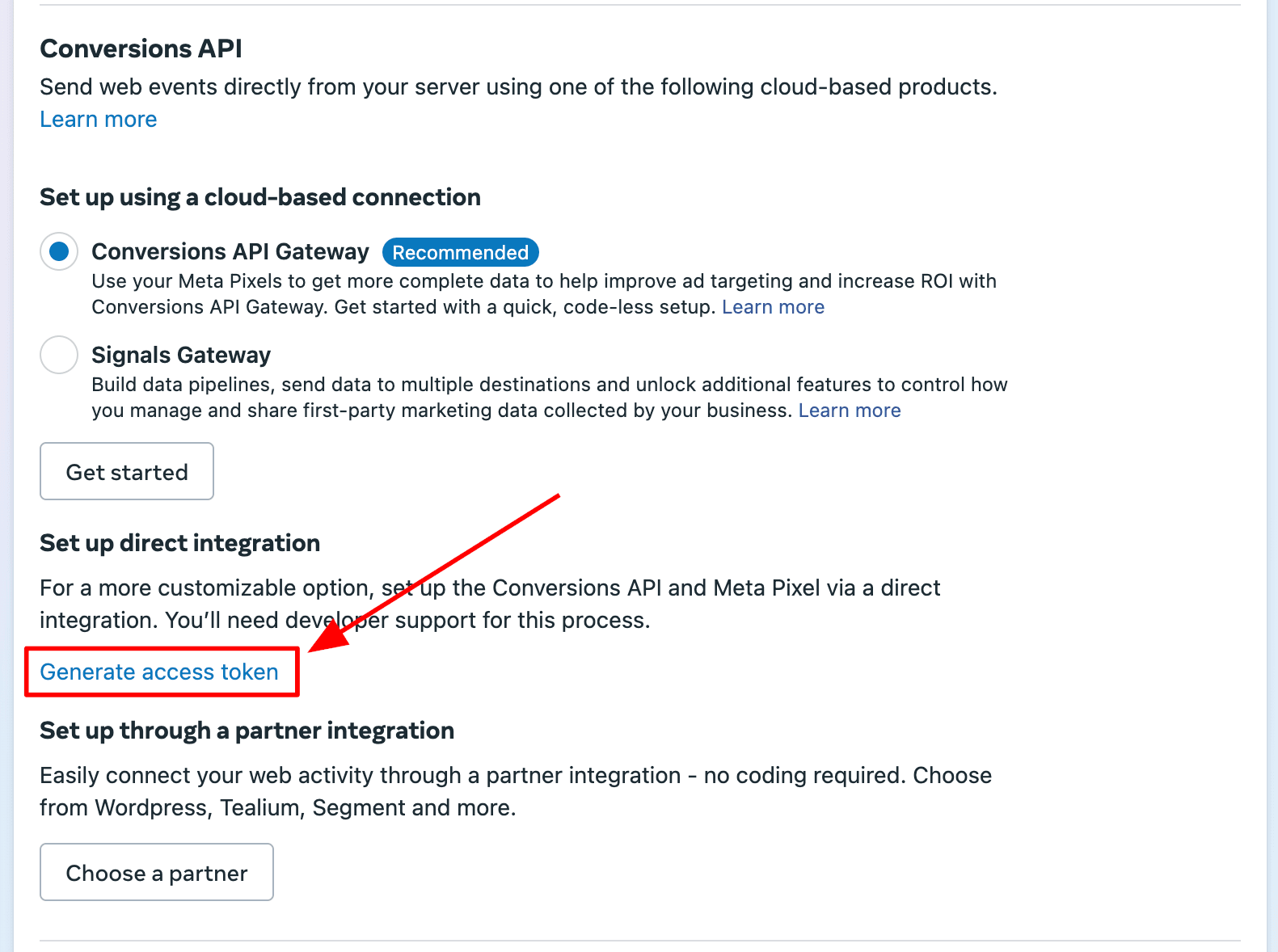Click the partner integration description paragraph
This screenshot has height=952, width=1278.
pos(516,791)
